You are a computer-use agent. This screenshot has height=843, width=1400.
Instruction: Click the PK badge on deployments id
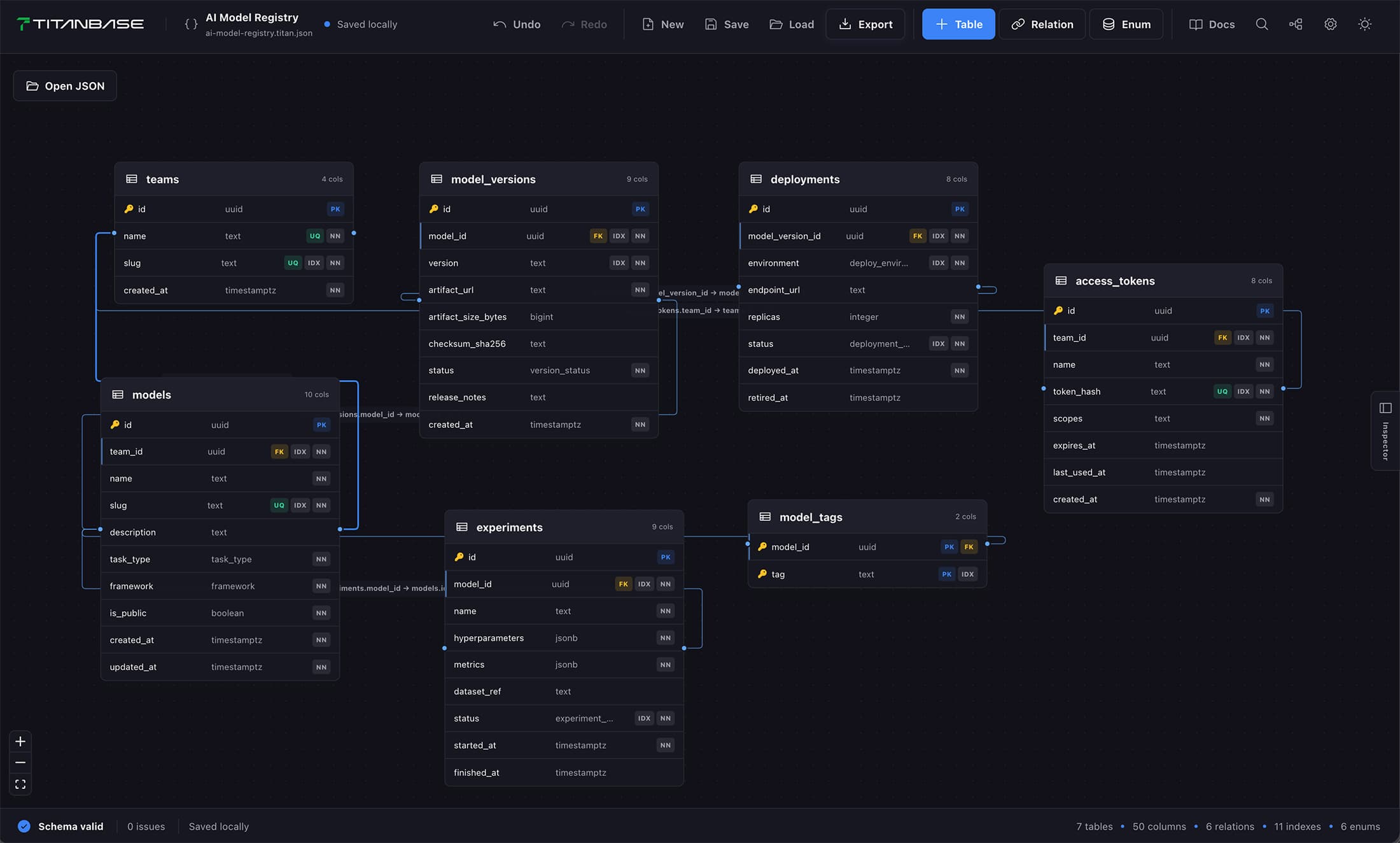point(960,209)
